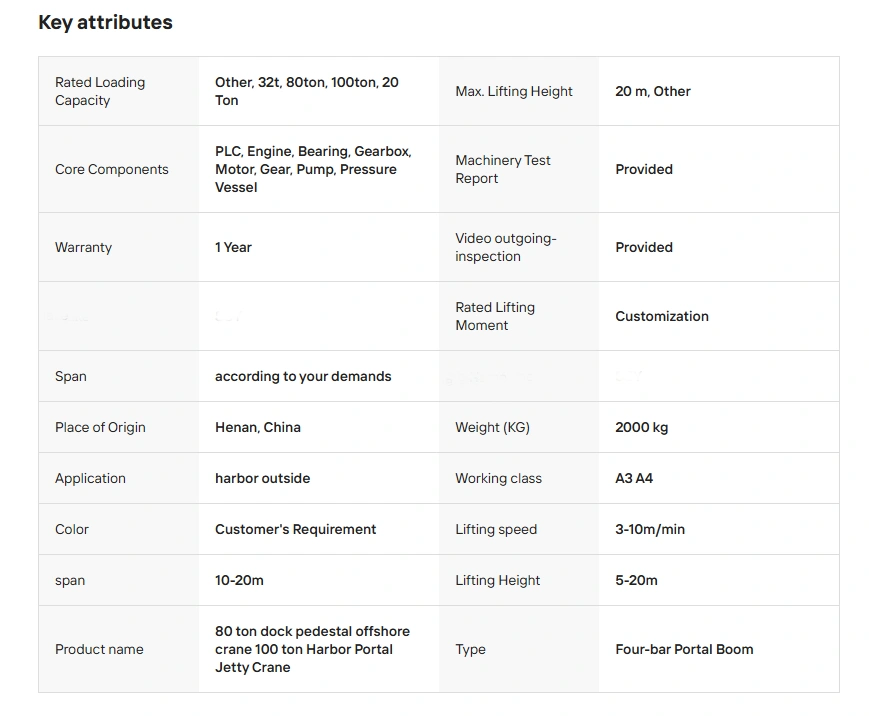This screenshot has width=869, height=716.
Task: Select the Customer's Requirement color value
Action: pyautogui.click(x=296, y=529)
